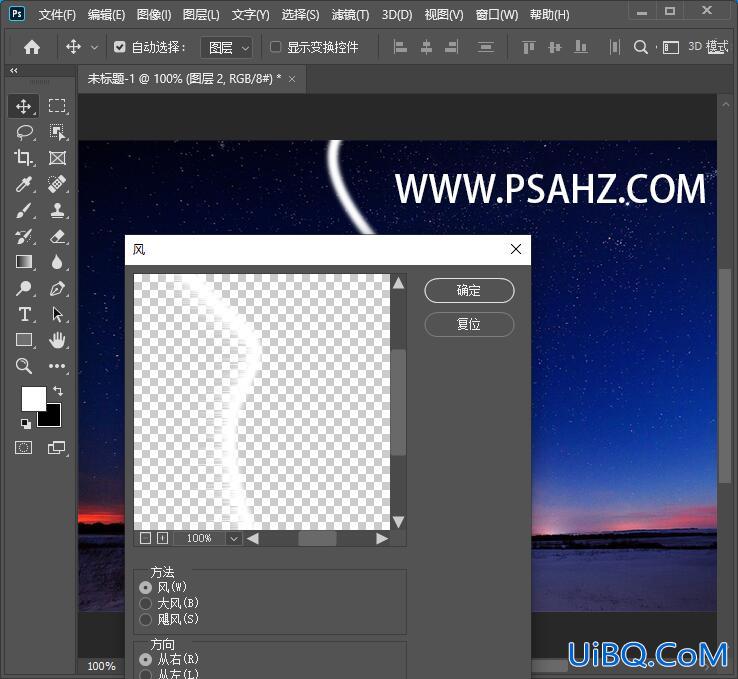Swap foreground and background colors
This screenshot has width=738, height=679.
point(58,391)
